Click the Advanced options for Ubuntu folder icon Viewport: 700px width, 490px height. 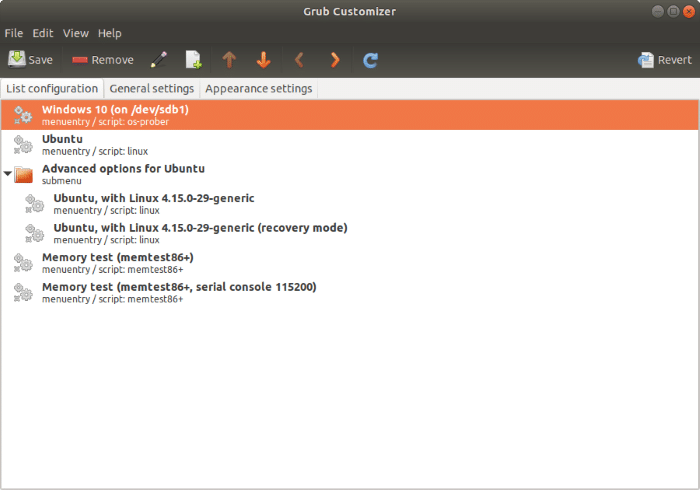point(23,174)
